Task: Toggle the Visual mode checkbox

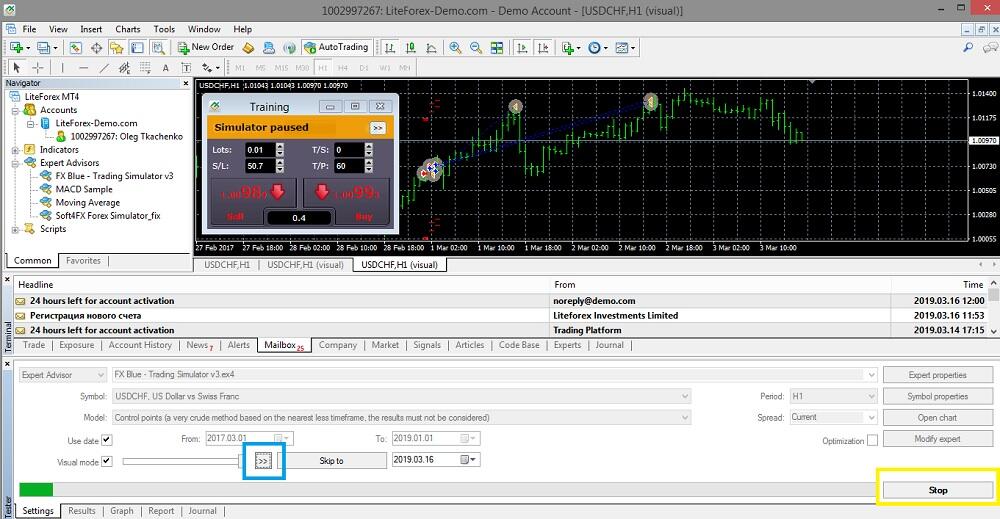Action: click(x=107, y=461)
